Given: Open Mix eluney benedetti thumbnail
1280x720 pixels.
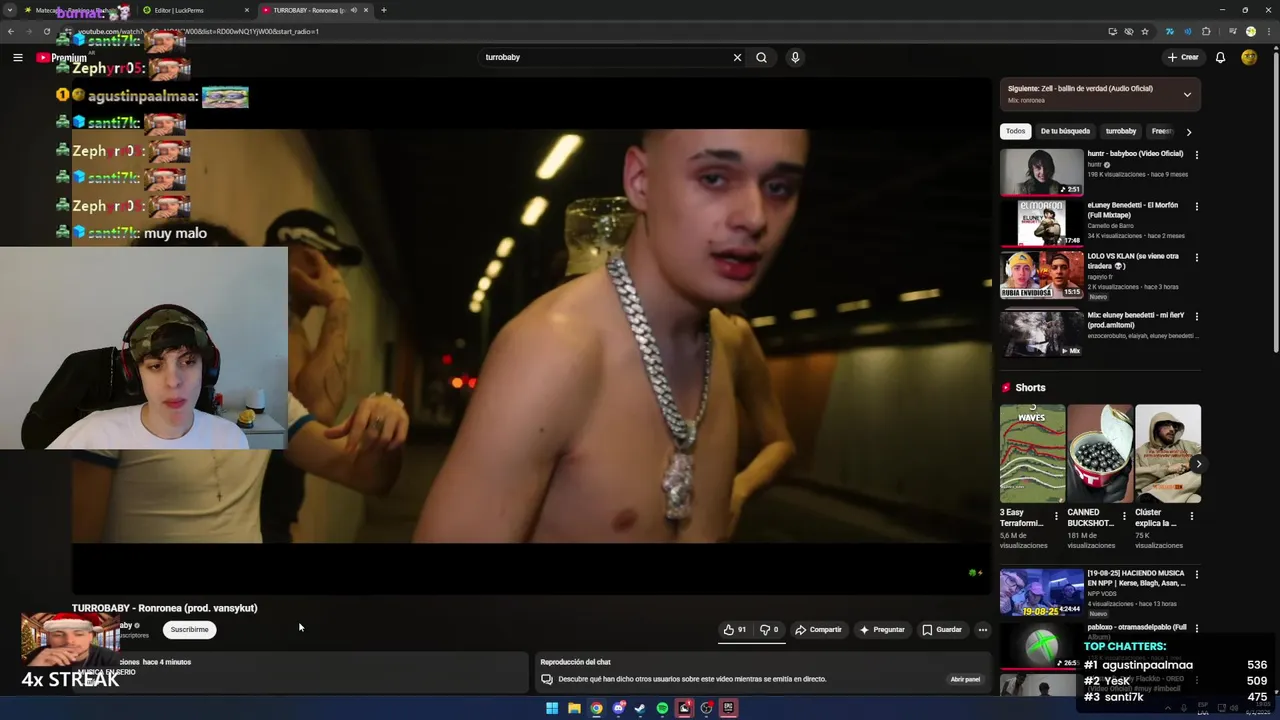Looking at the screenshot, I should click(x=1042, y=333).
